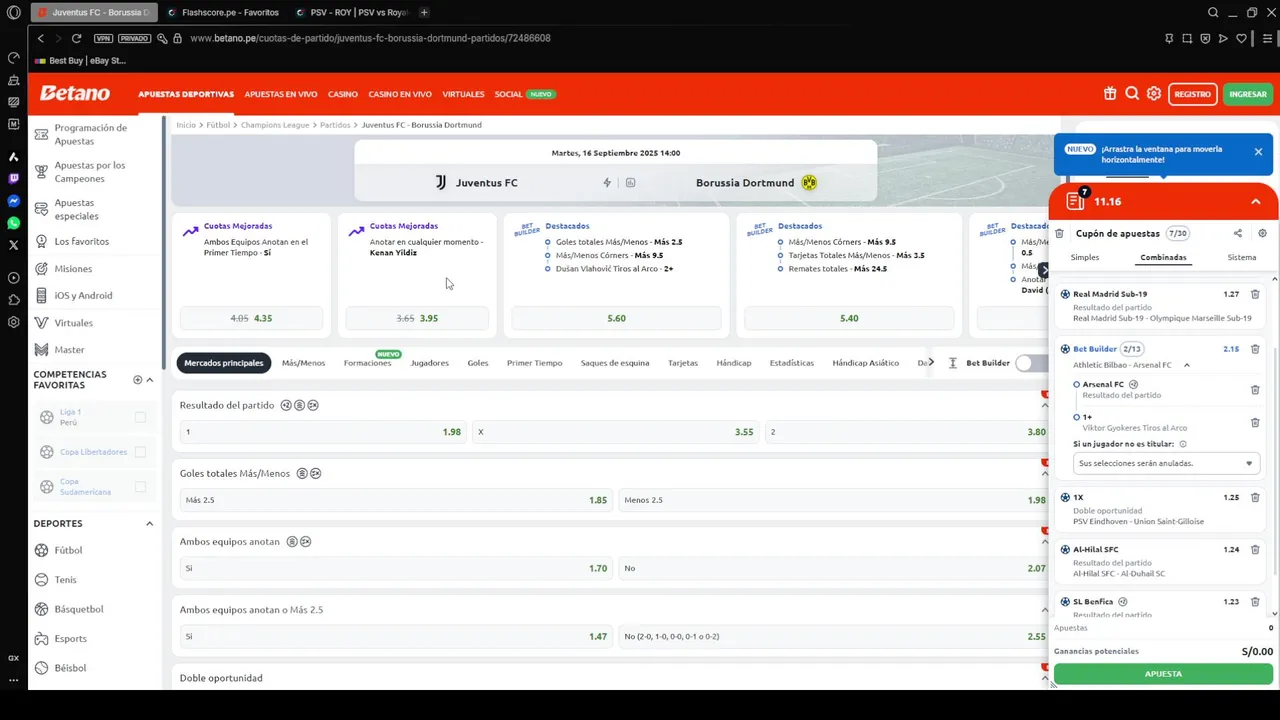Open bet coupon settings gear
1280x720 pixels.
(1262, 233)
